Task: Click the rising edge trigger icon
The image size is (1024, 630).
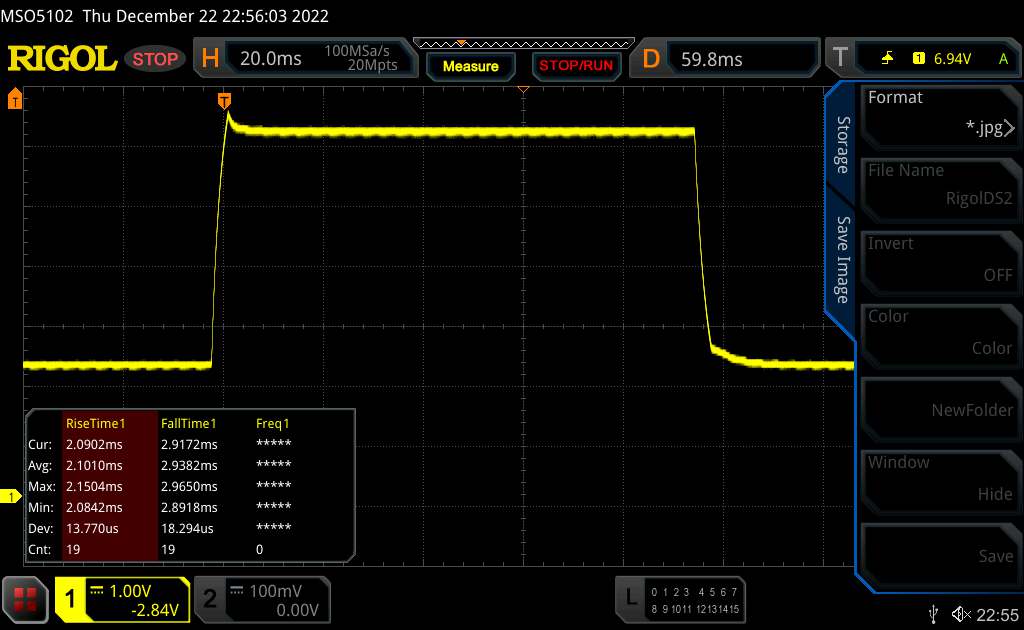Action: click(x=887, y=59)
